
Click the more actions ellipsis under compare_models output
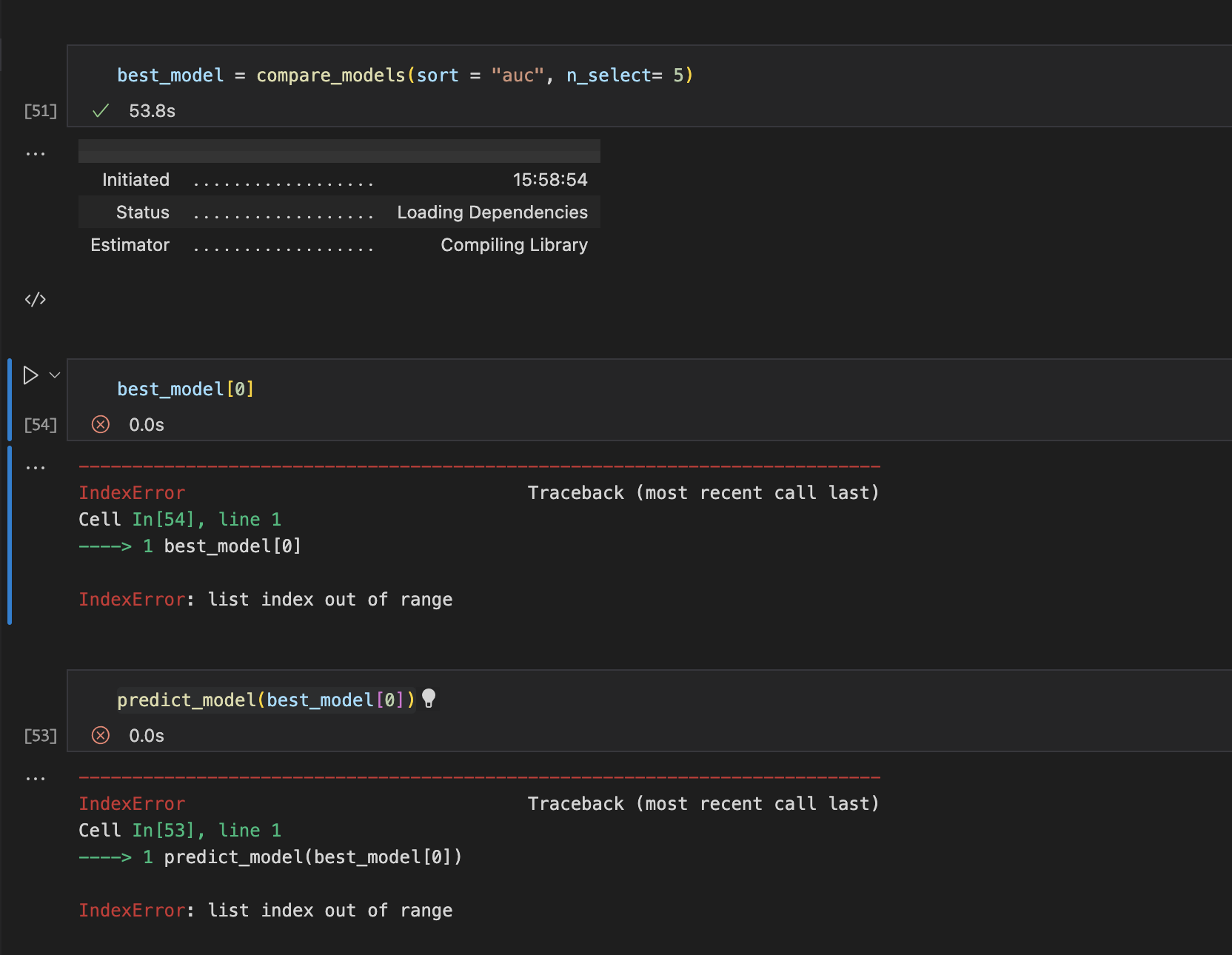35,152
